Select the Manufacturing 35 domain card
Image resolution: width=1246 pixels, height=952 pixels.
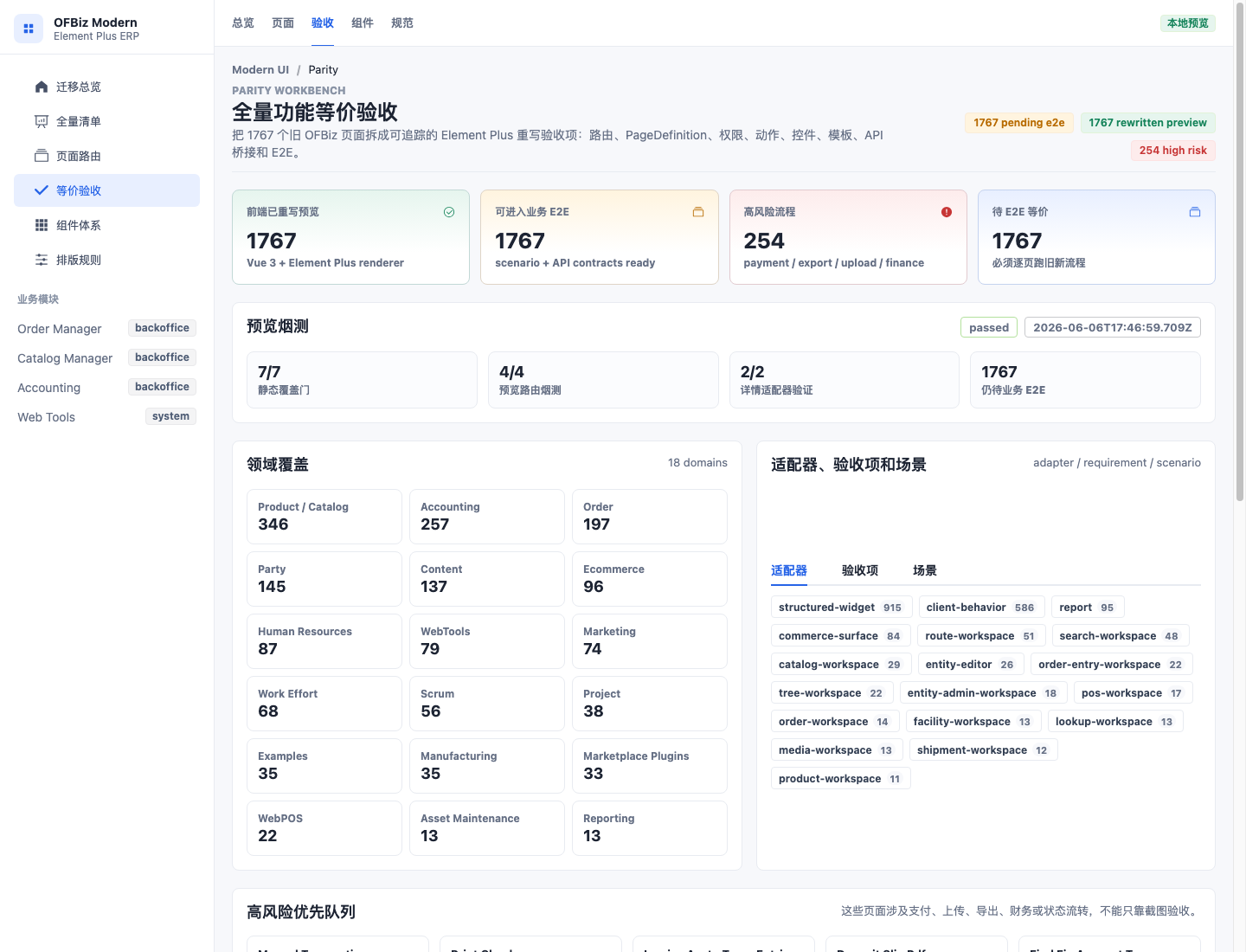[x=487, y=766]
